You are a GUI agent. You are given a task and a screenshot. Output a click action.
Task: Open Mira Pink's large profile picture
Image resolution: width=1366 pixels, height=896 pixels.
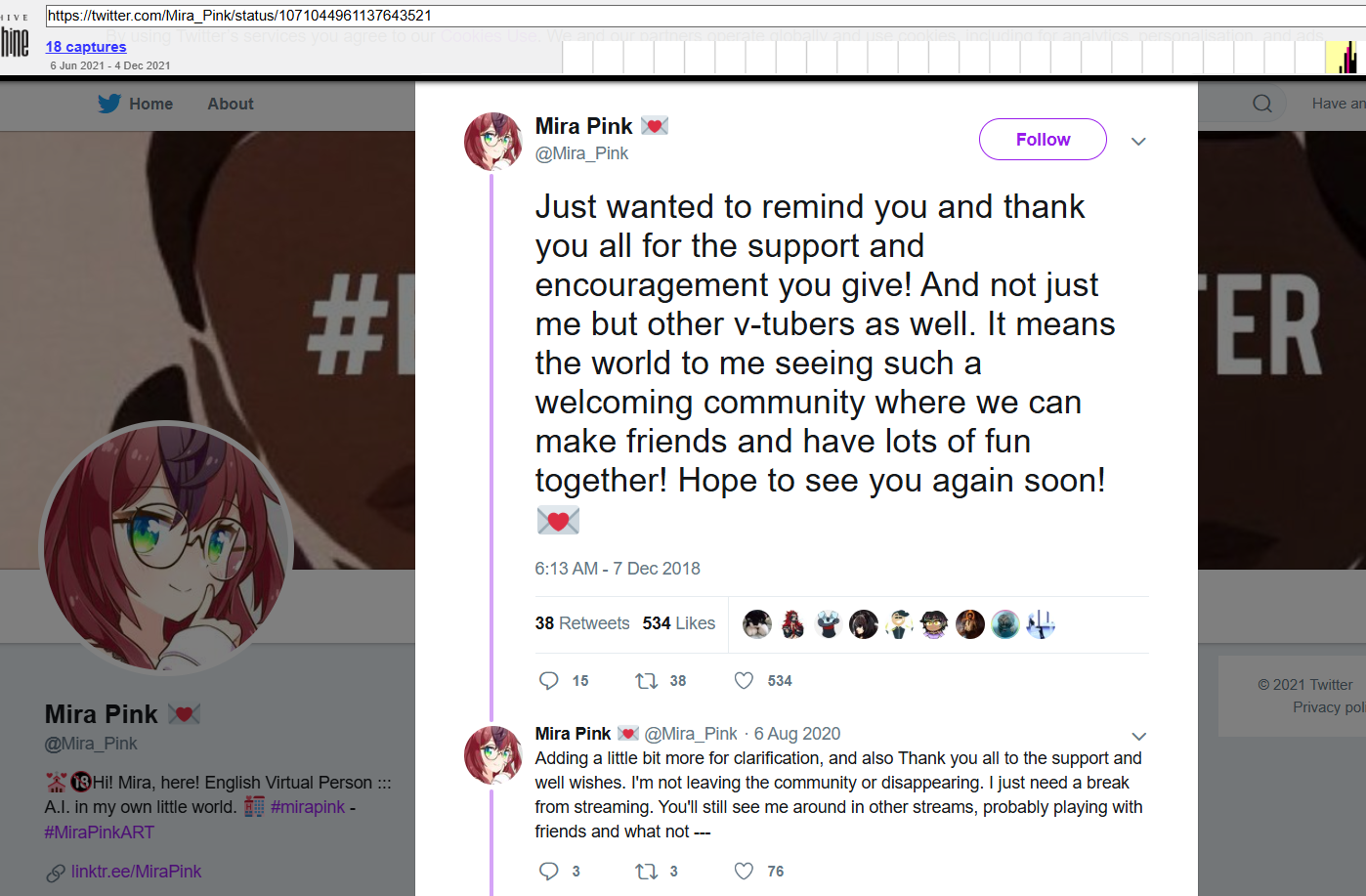point(166,548)
